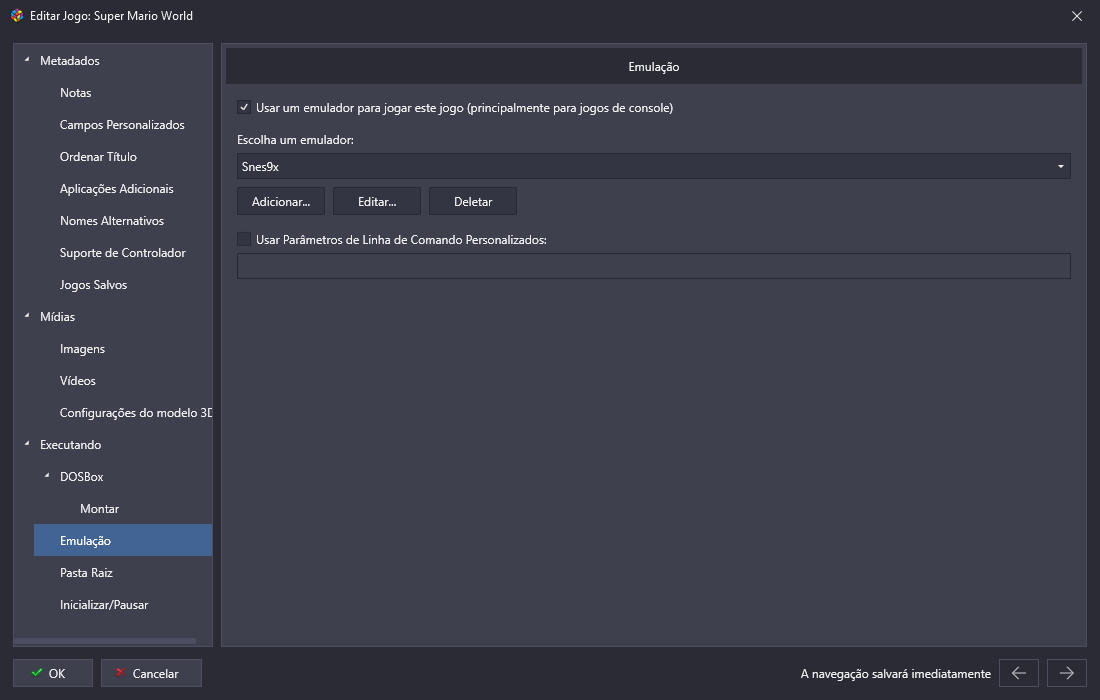This screenshot has width=1100, height=700.
Task: Click the back navigation arrow button
Action: [x=1018, y=673]
